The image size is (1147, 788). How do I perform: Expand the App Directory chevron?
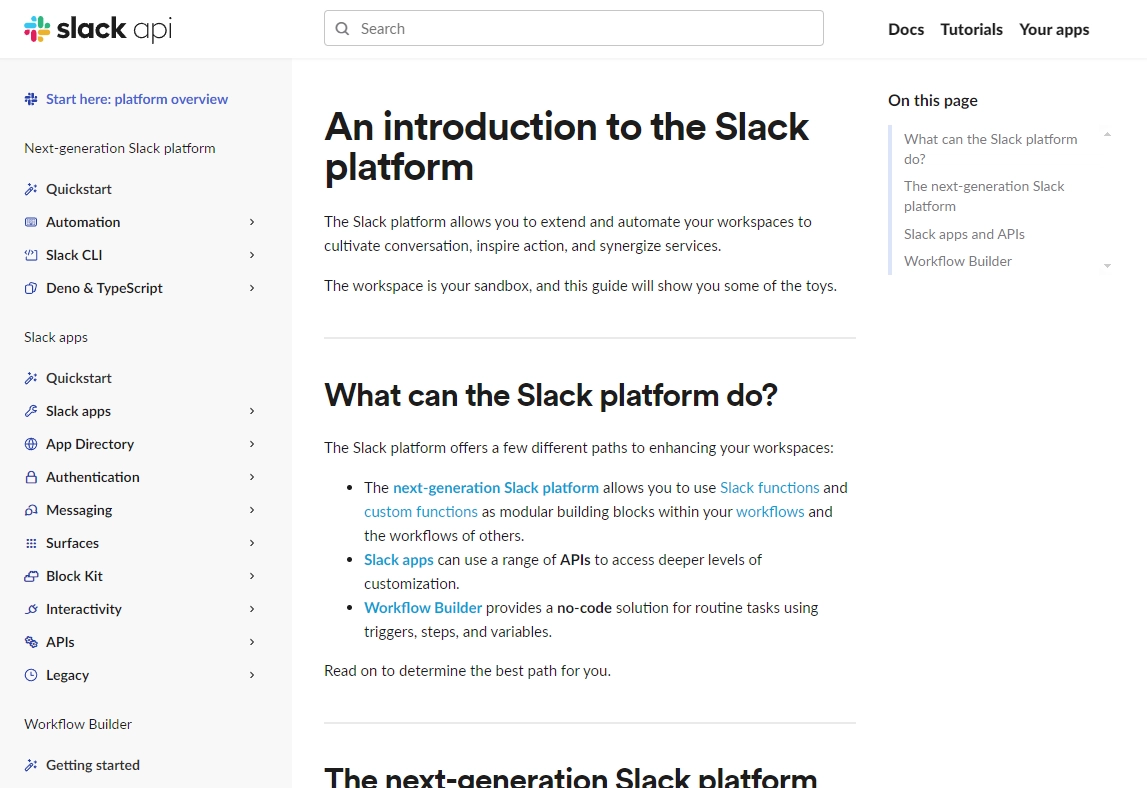pyautogui.click(x=252, y=443)
